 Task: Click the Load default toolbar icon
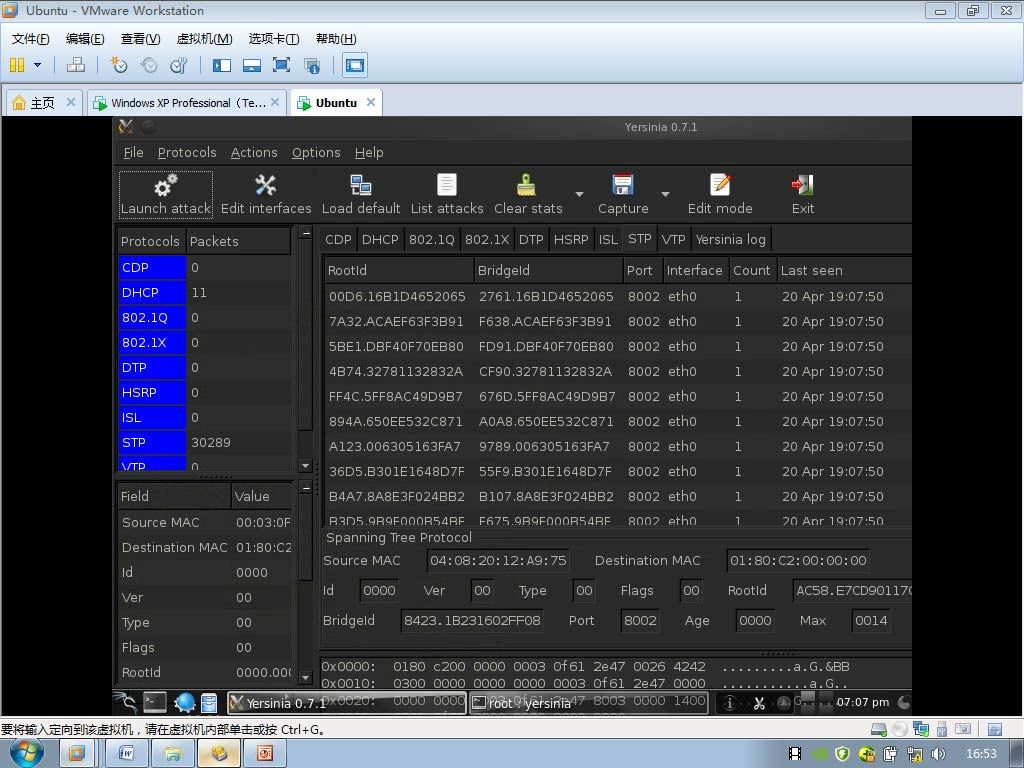(360, 185)
